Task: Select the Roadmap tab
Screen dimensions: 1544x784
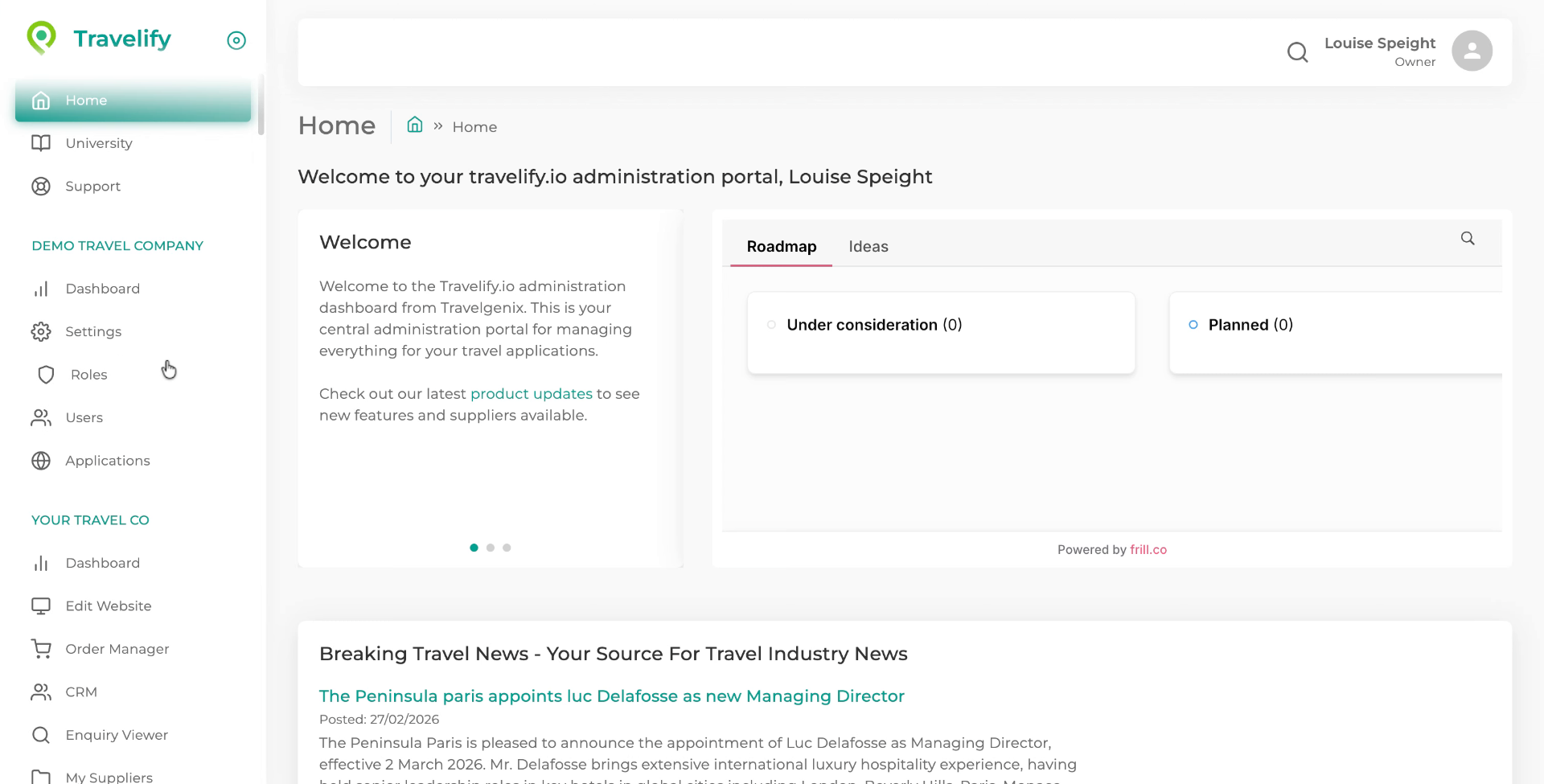Action: pos(781,247)
